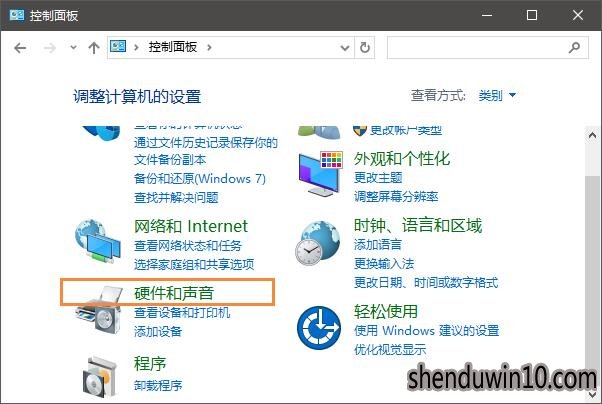Click the 卸载程序 link
Image resolution: width=602 pixels, height=404 pixels.
[158, 385]
